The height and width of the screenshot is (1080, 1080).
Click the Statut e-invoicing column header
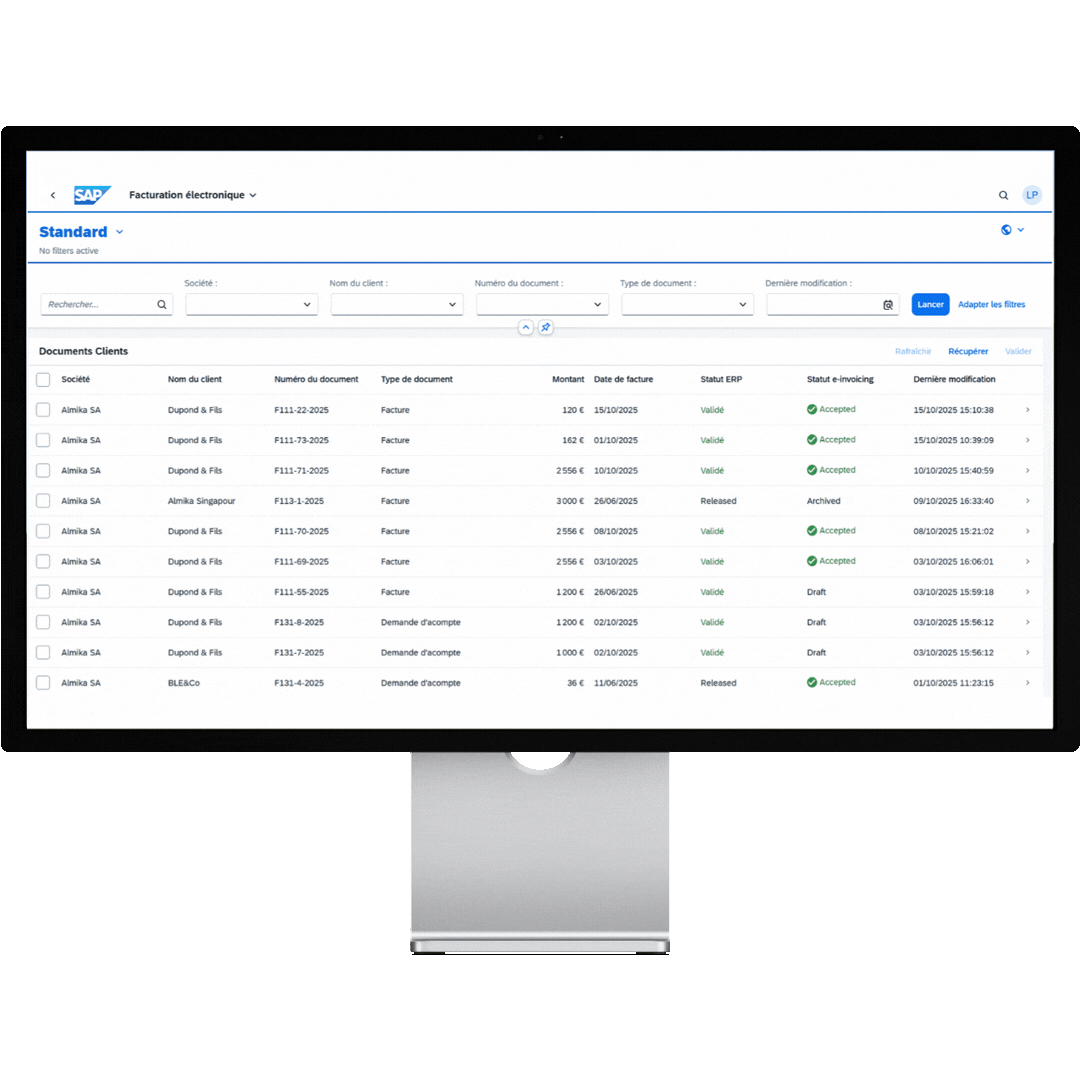coord(840,380)
